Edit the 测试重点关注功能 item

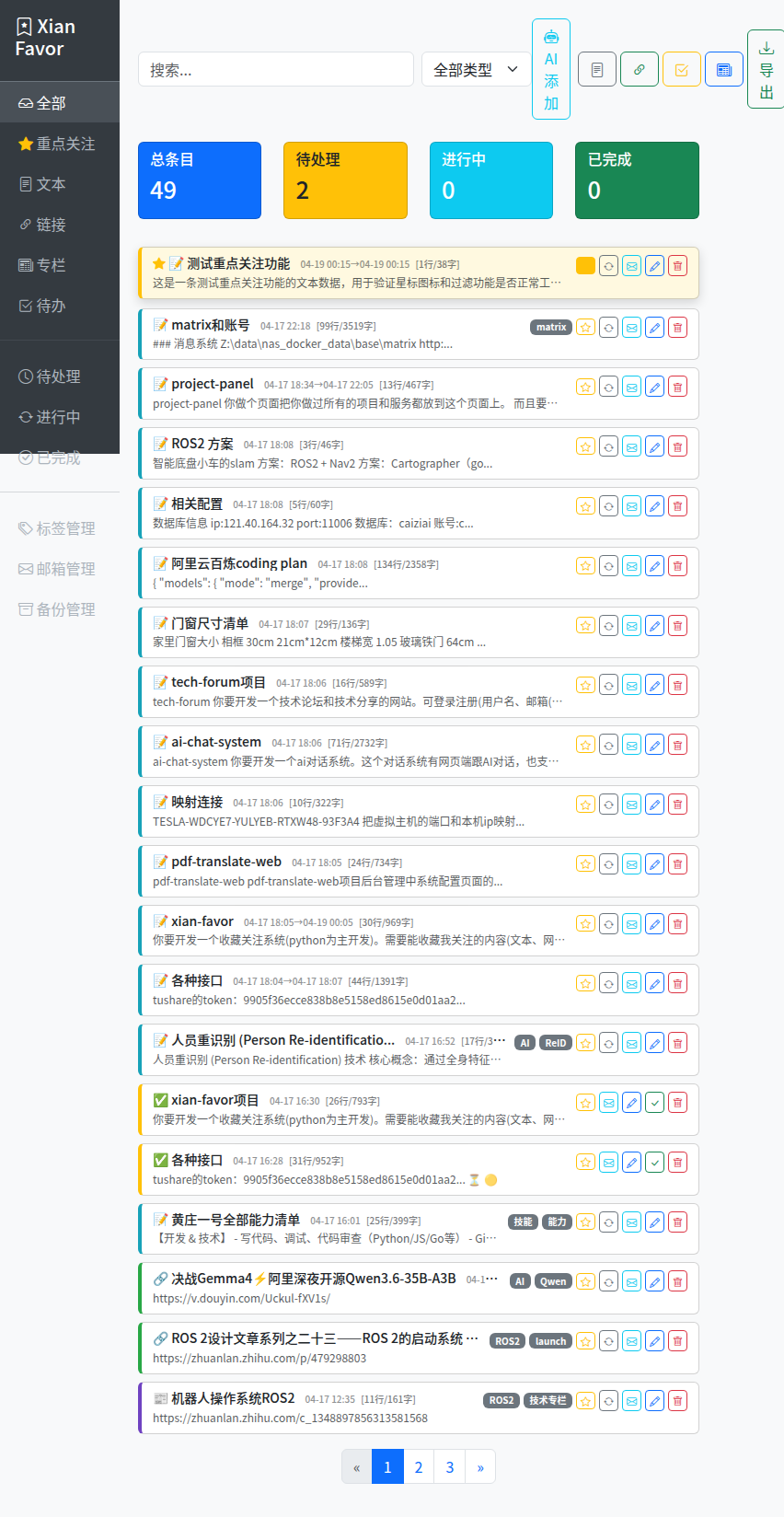pos(654,266)
